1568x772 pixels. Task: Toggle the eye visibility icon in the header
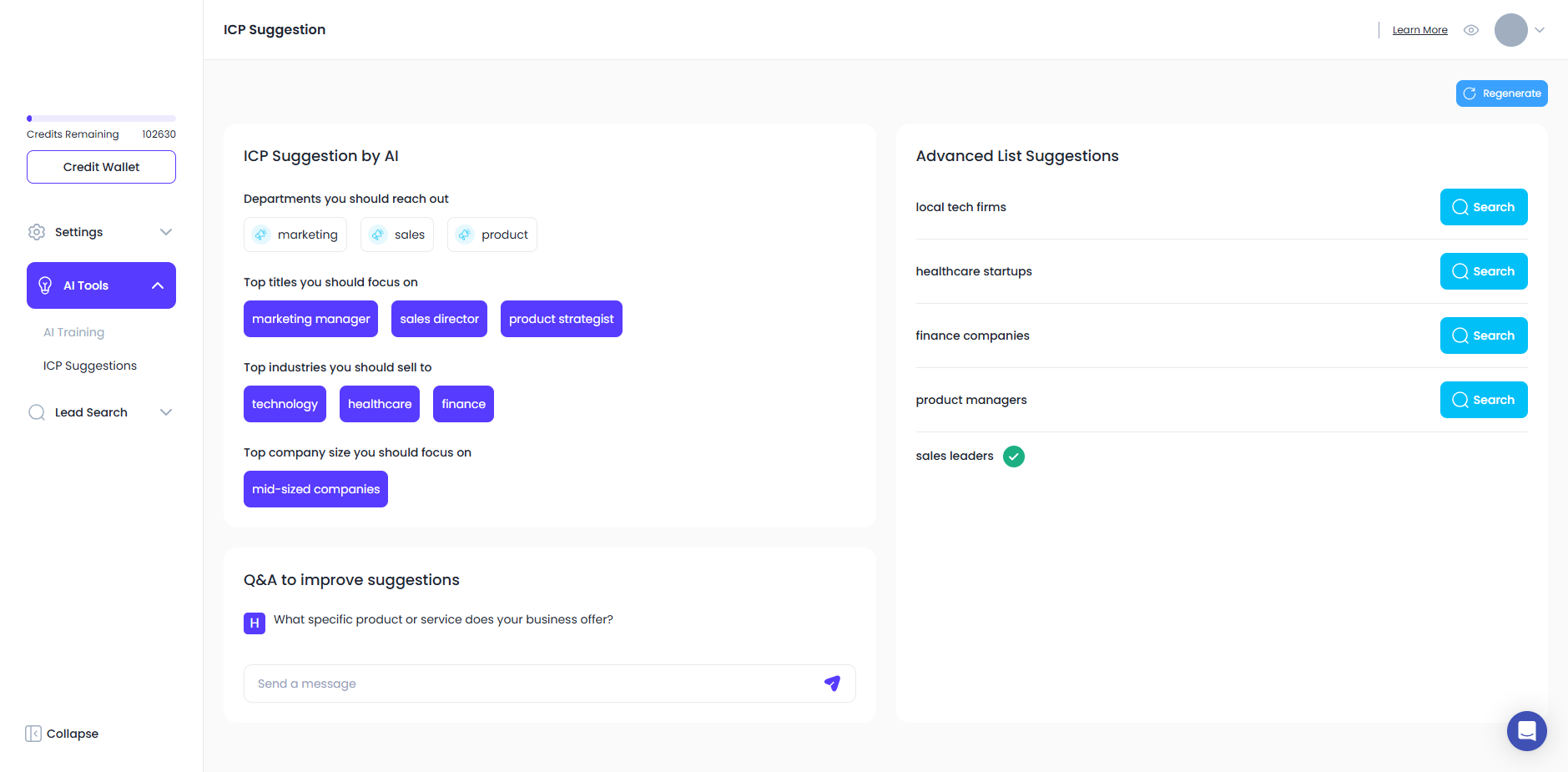pyautogui.click(x=1471, y=29)
